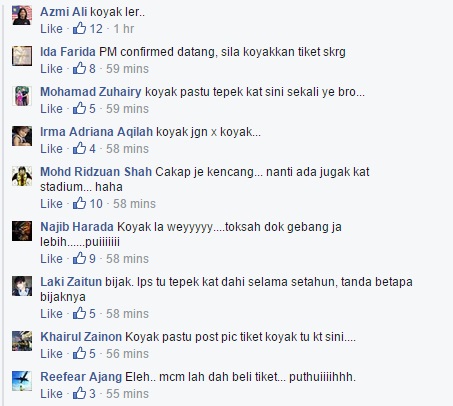Like Ida Farida's comment
Image resolution: width=453 pixels, height=406 pixels.
click(51, 69)
